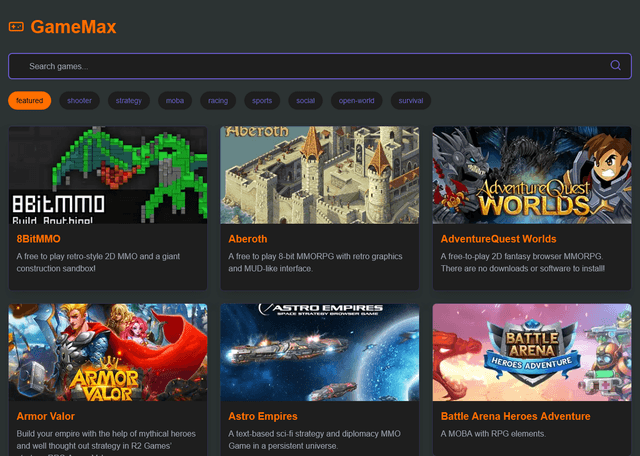Open the Armor Valor thumbnail image
This screenshot has height=456, width=640.
[x=108, y=352]
